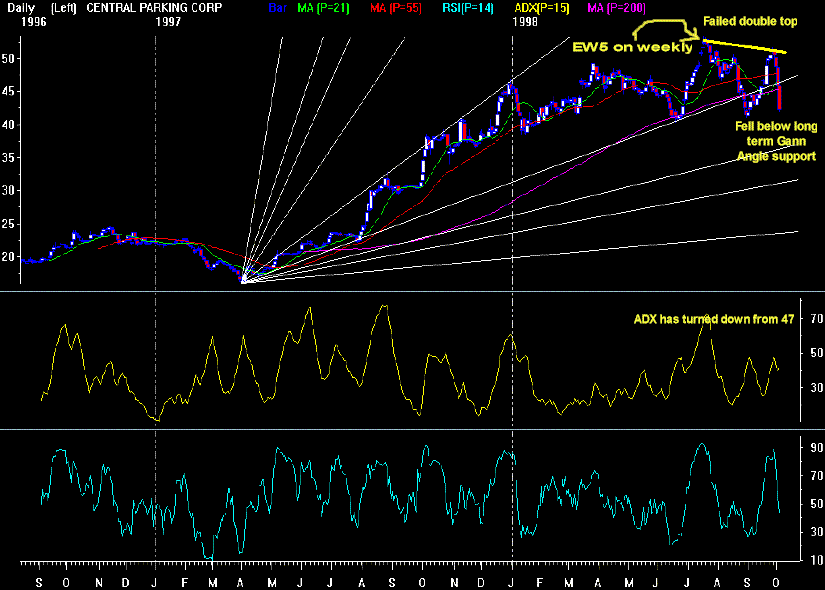Click the "EW5 on weekly" annotation
This screenshot has height=590, width=825.
pos(632,47)
